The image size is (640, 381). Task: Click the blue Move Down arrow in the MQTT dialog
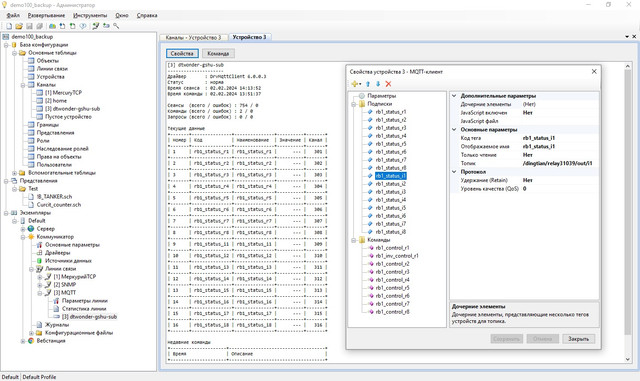[x=378, y=84]
